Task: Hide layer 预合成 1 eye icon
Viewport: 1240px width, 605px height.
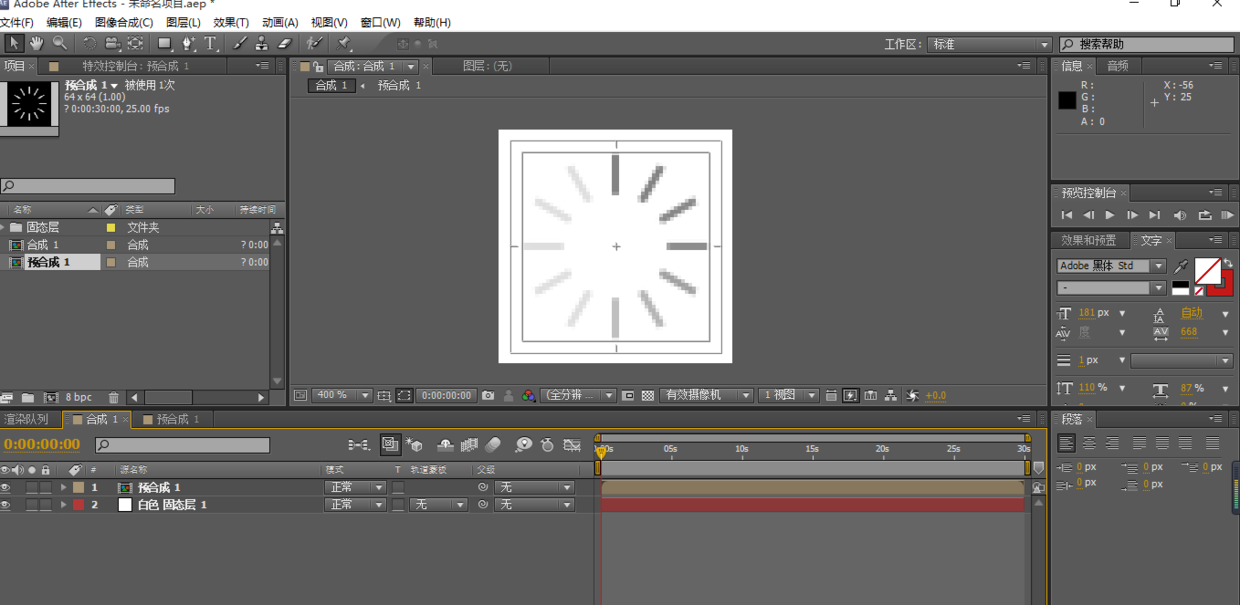Action: 6,488
